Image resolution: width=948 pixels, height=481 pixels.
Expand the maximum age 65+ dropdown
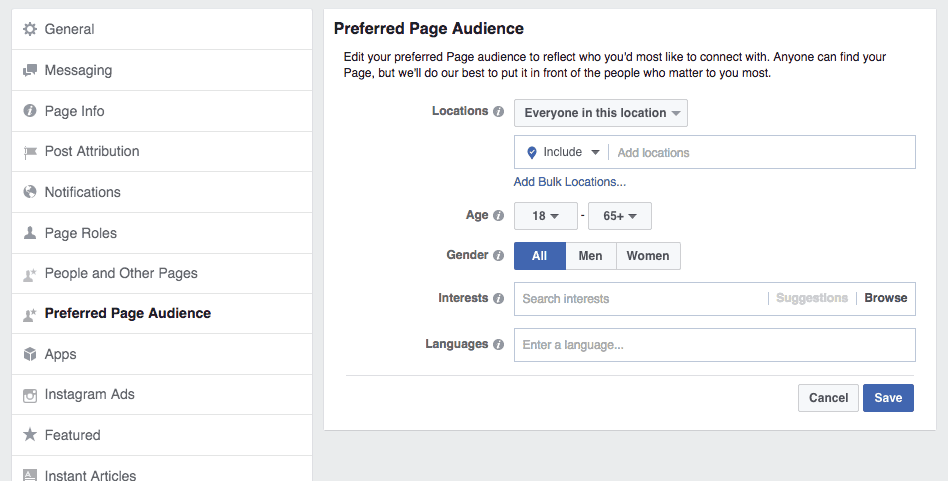pyautogui.click(x=620, y=216)
